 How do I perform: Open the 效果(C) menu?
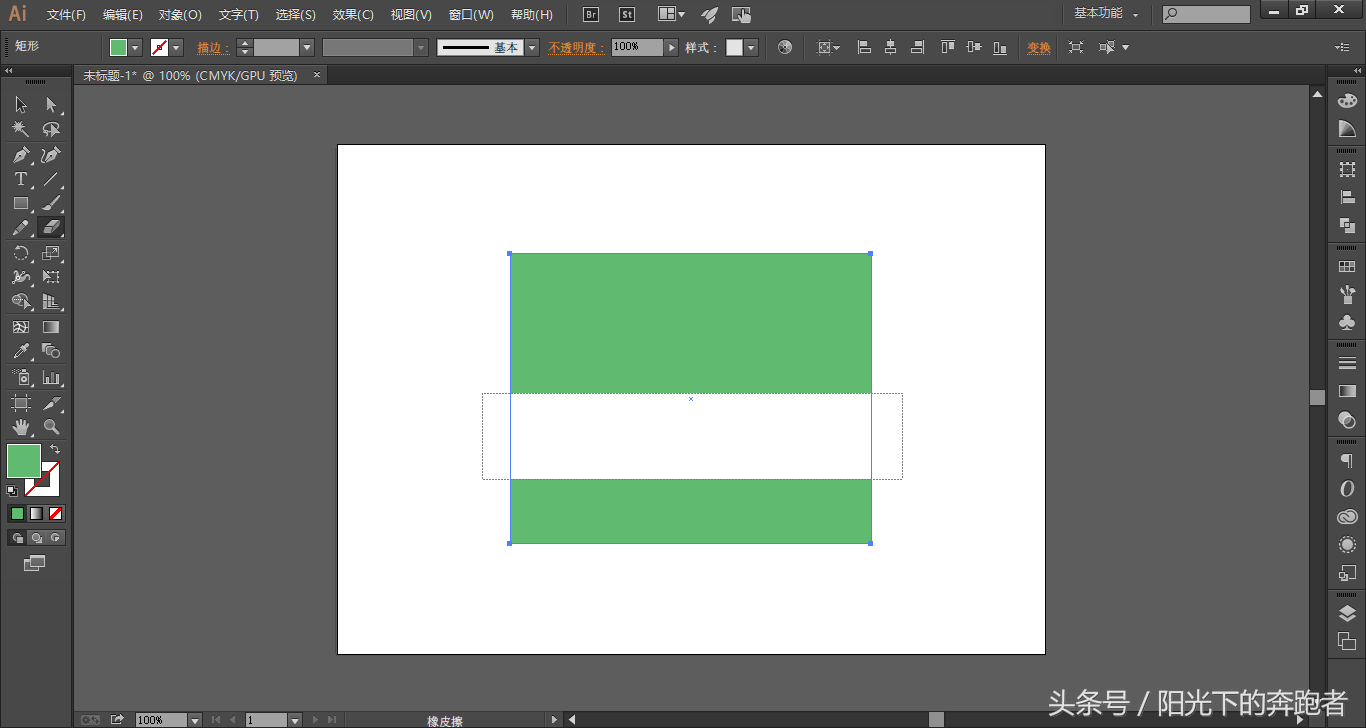(x=353, y=15)
